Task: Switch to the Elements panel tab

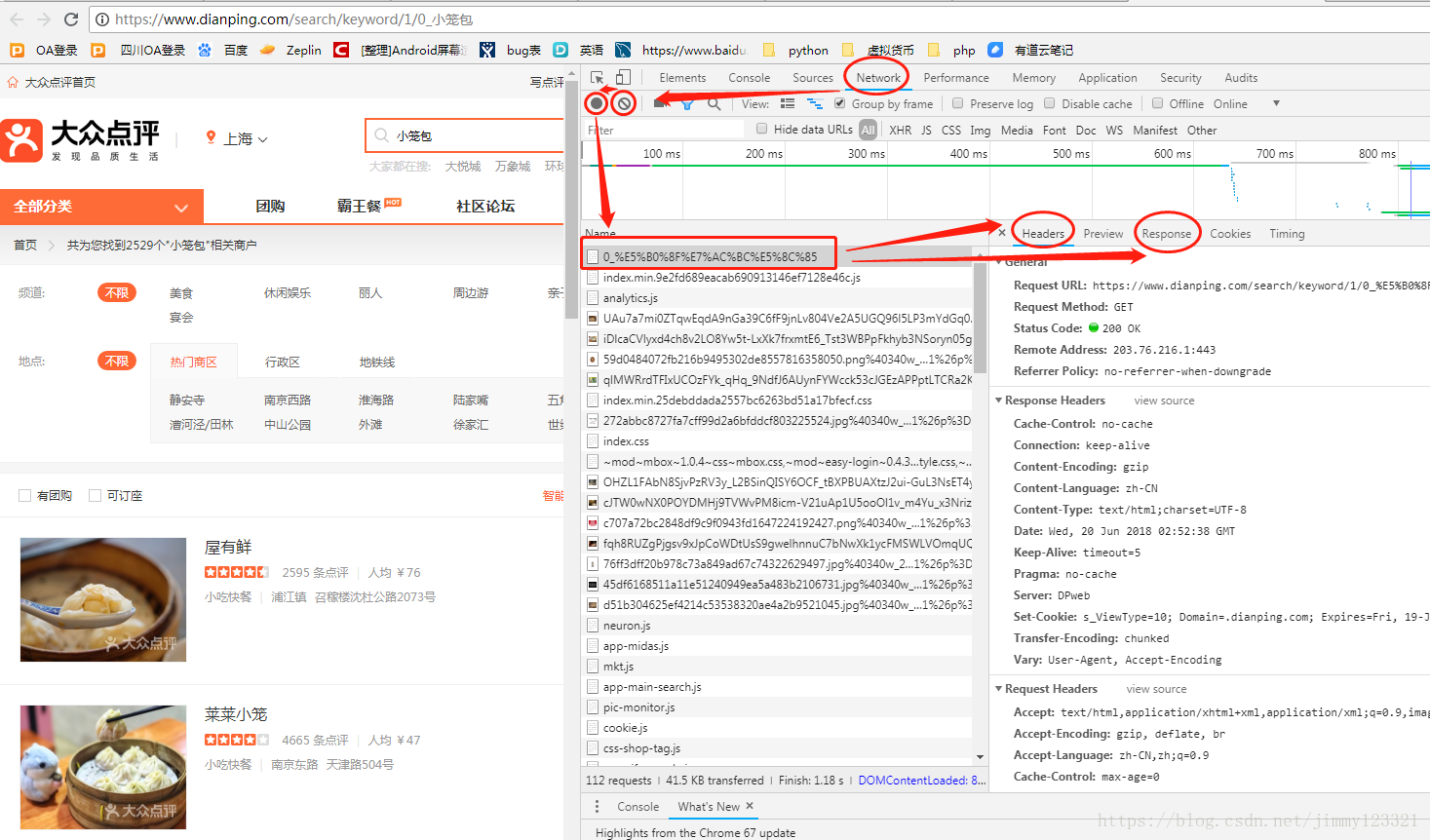Action: [x=682, y=78]
